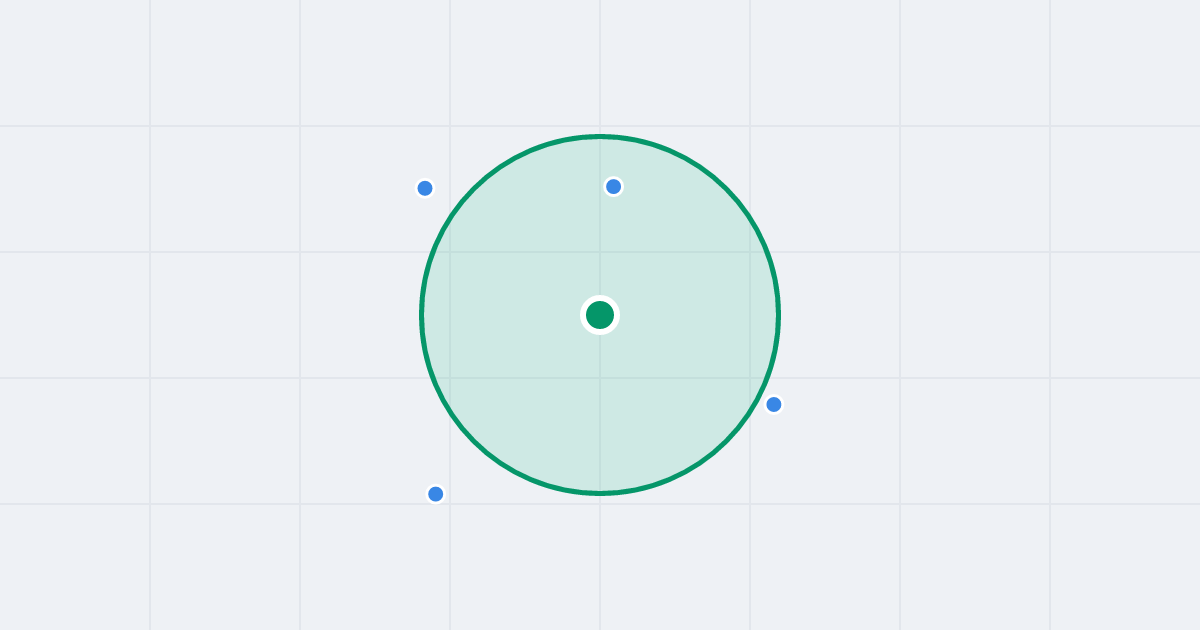The width and height of the screenshot is (1200, 630).
Task: Choose the blue marker below the circle's lower-left
Action: click(x=436, y=494)
